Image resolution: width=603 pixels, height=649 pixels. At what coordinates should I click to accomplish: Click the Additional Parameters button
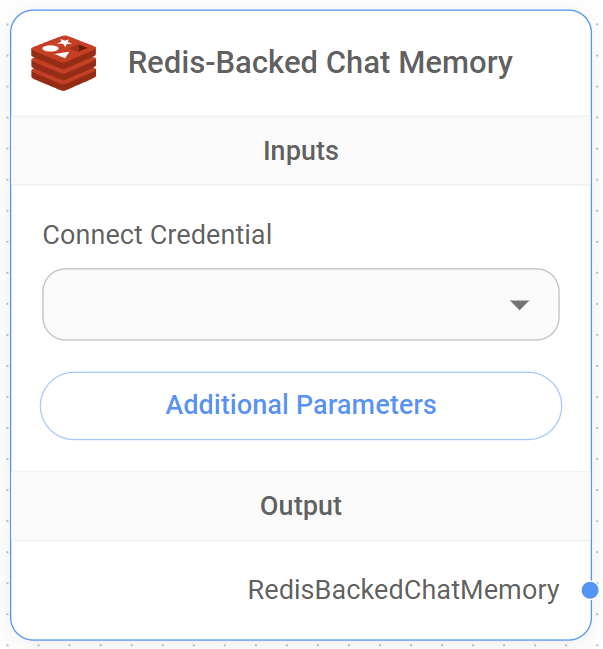[x=301, y=405]
